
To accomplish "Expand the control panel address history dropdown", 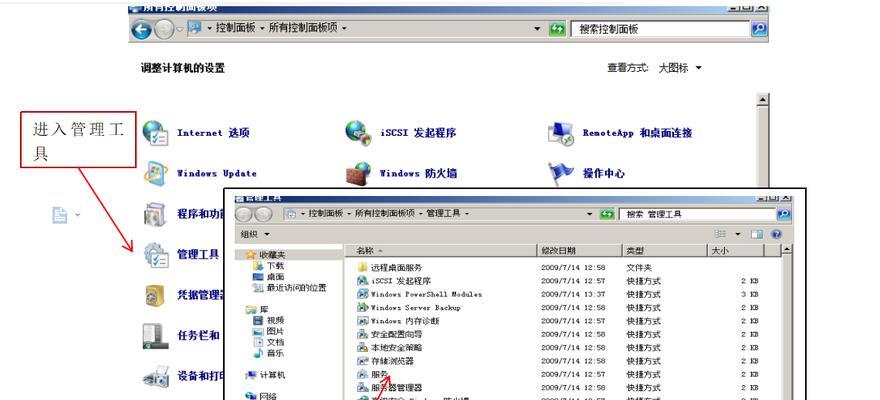I will [x=537, y=29].
